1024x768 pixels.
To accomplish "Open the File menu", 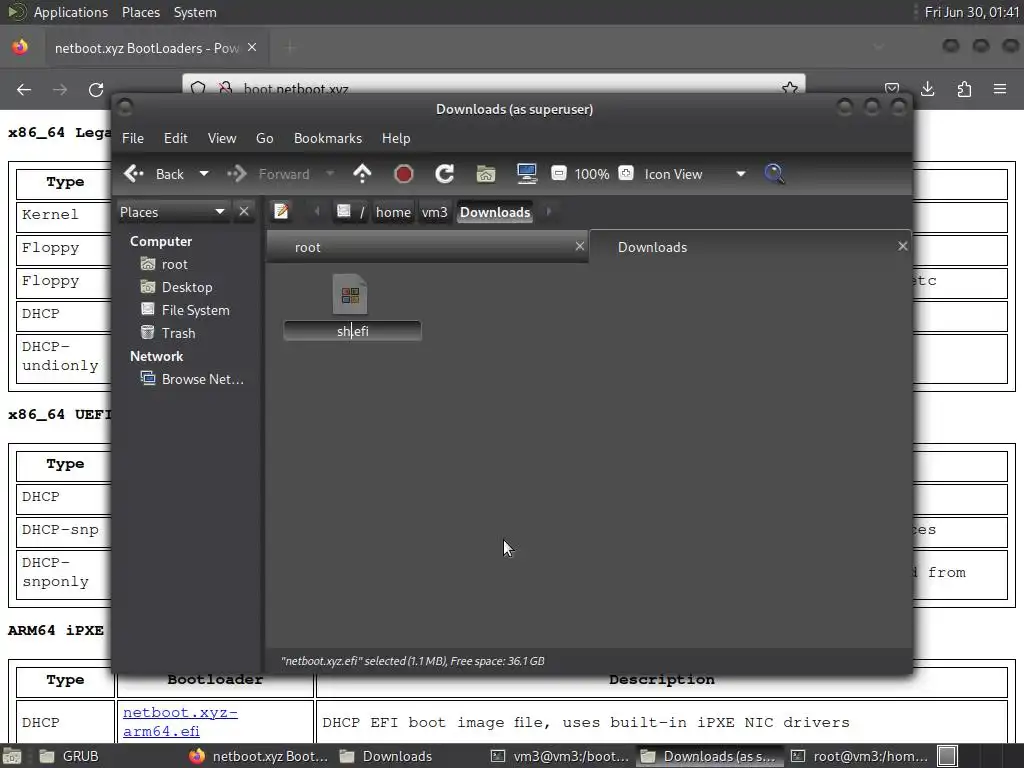I will pyautogui.click(x=133, y=138).
